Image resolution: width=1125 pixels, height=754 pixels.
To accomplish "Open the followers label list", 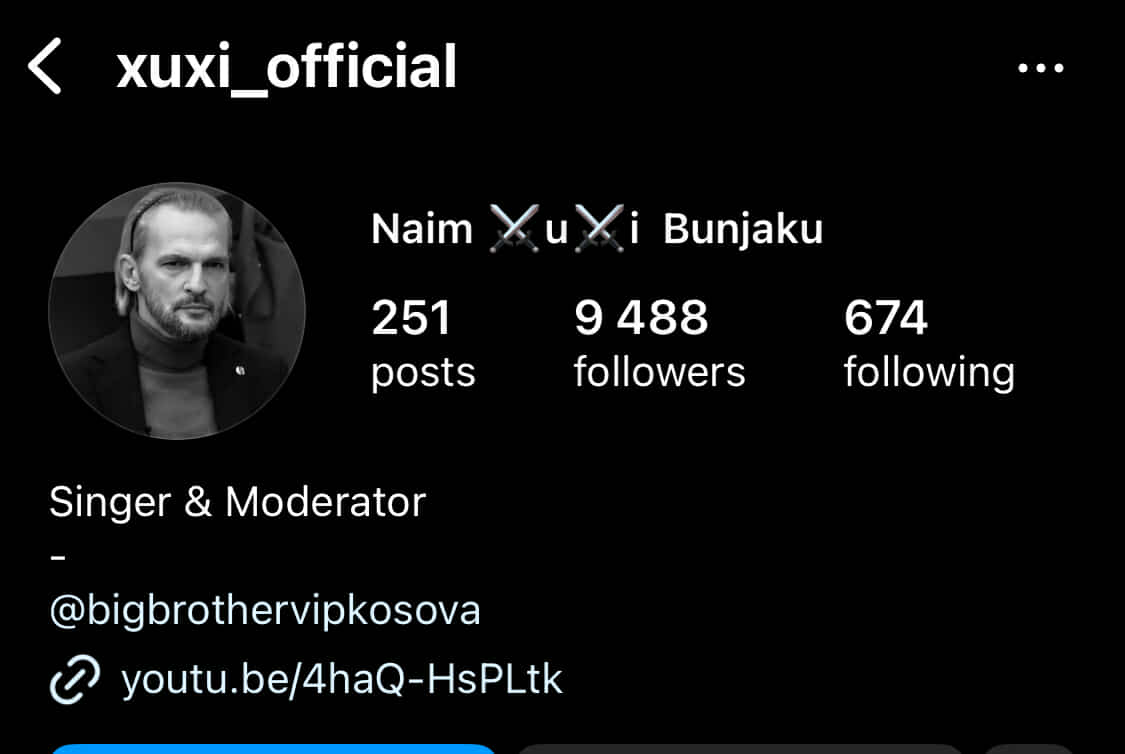I will (659, 372).
